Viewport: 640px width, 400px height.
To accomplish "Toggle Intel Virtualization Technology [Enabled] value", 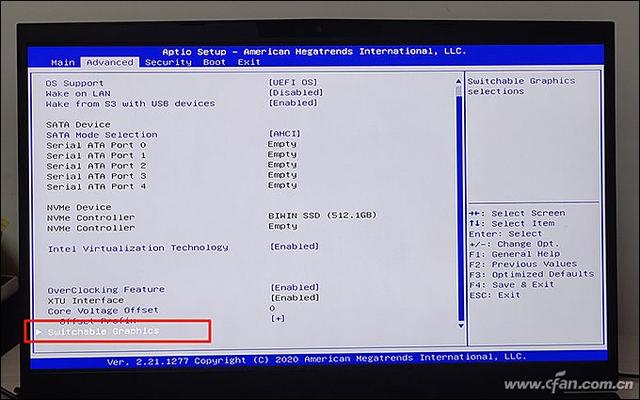I will tap(294, 246).
